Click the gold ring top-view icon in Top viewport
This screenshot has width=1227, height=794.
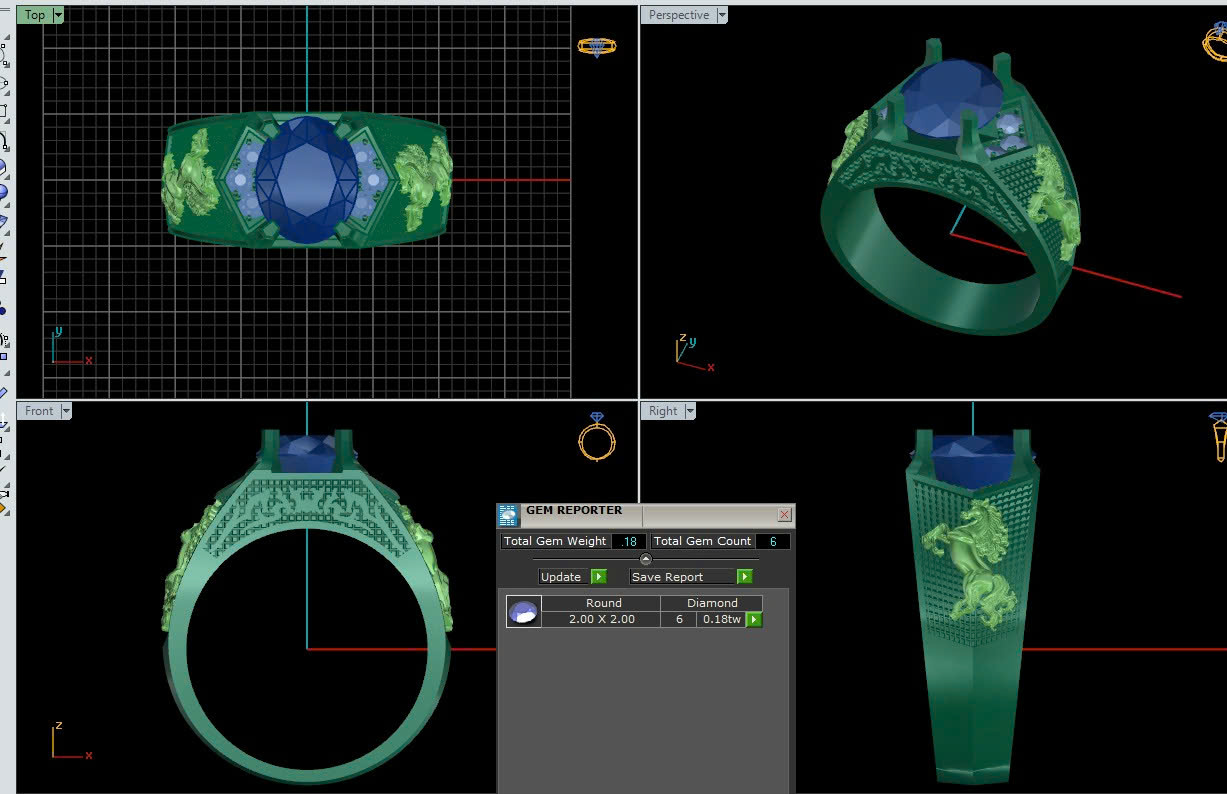pos(596,46)
